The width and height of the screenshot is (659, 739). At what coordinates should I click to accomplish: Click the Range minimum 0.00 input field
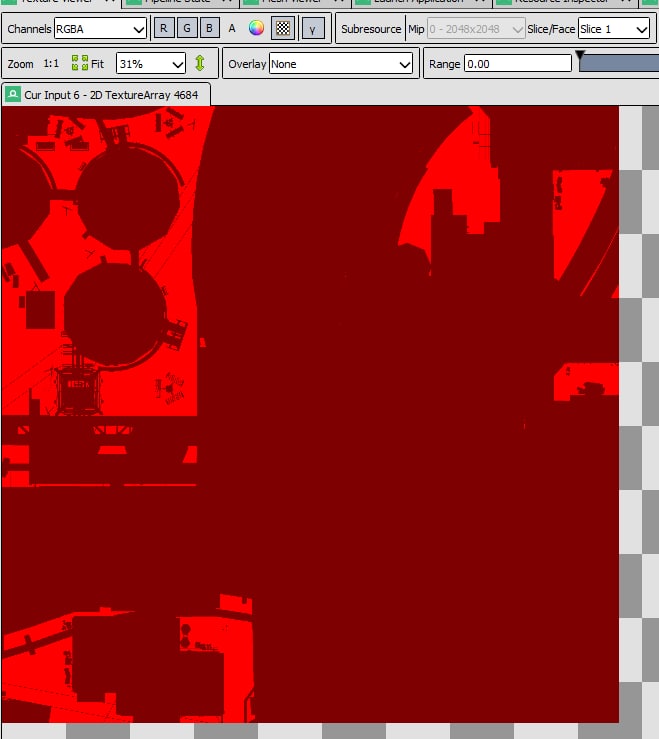[518, 64]
